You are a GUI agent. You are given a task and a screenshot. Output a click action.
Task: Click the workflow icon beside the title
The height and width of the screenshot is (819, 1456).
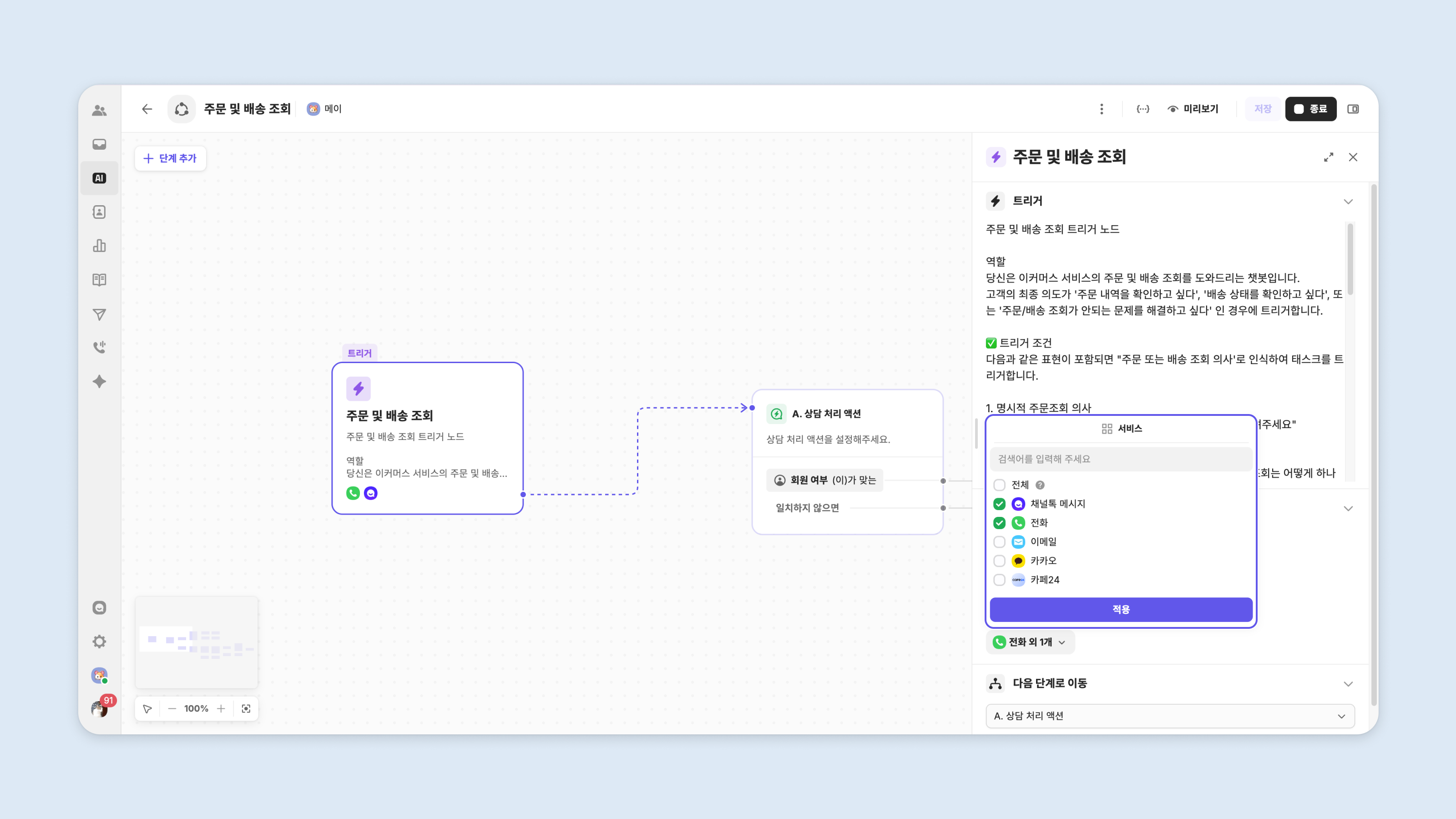tap(182, 109)
